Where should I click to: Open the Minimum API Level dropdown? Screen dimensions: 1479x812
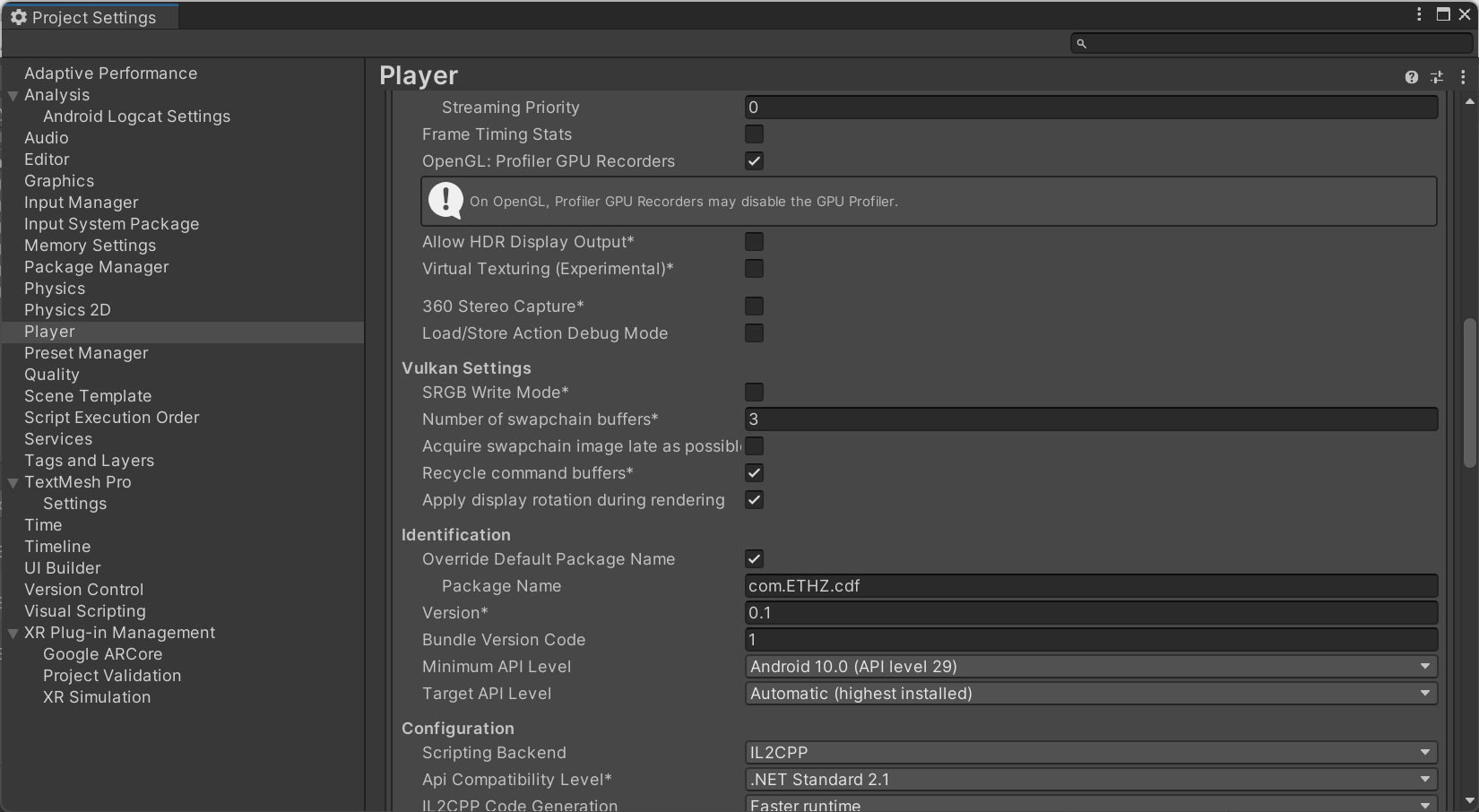[1091, 667]
